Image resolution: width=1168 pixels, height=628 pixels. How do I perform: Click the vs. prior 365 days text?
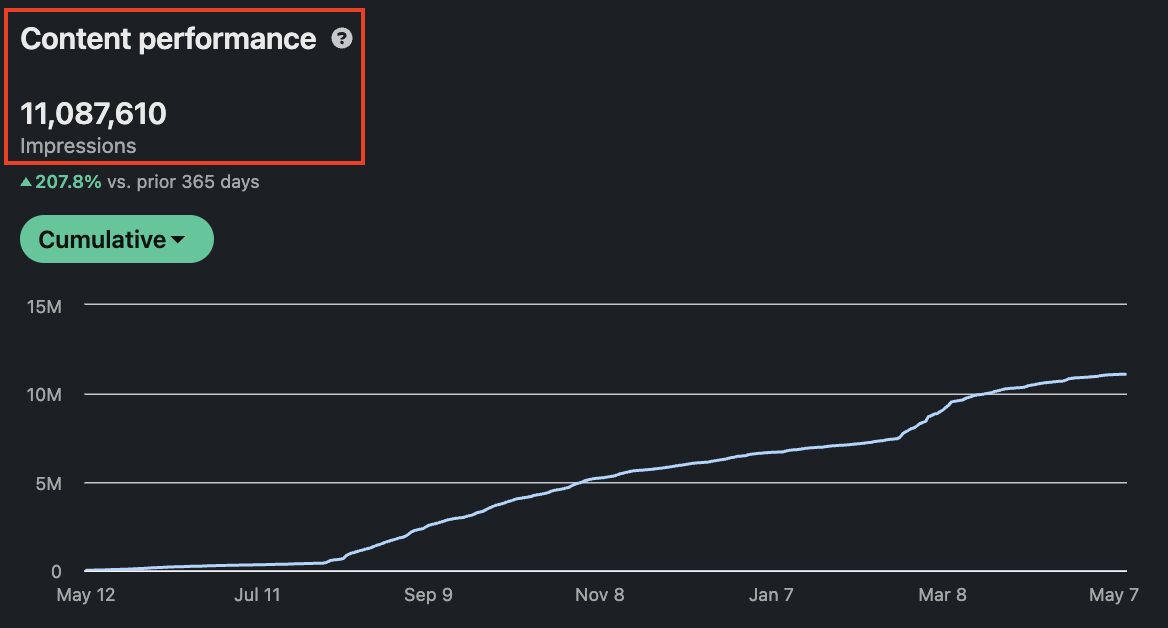point(183,182)
